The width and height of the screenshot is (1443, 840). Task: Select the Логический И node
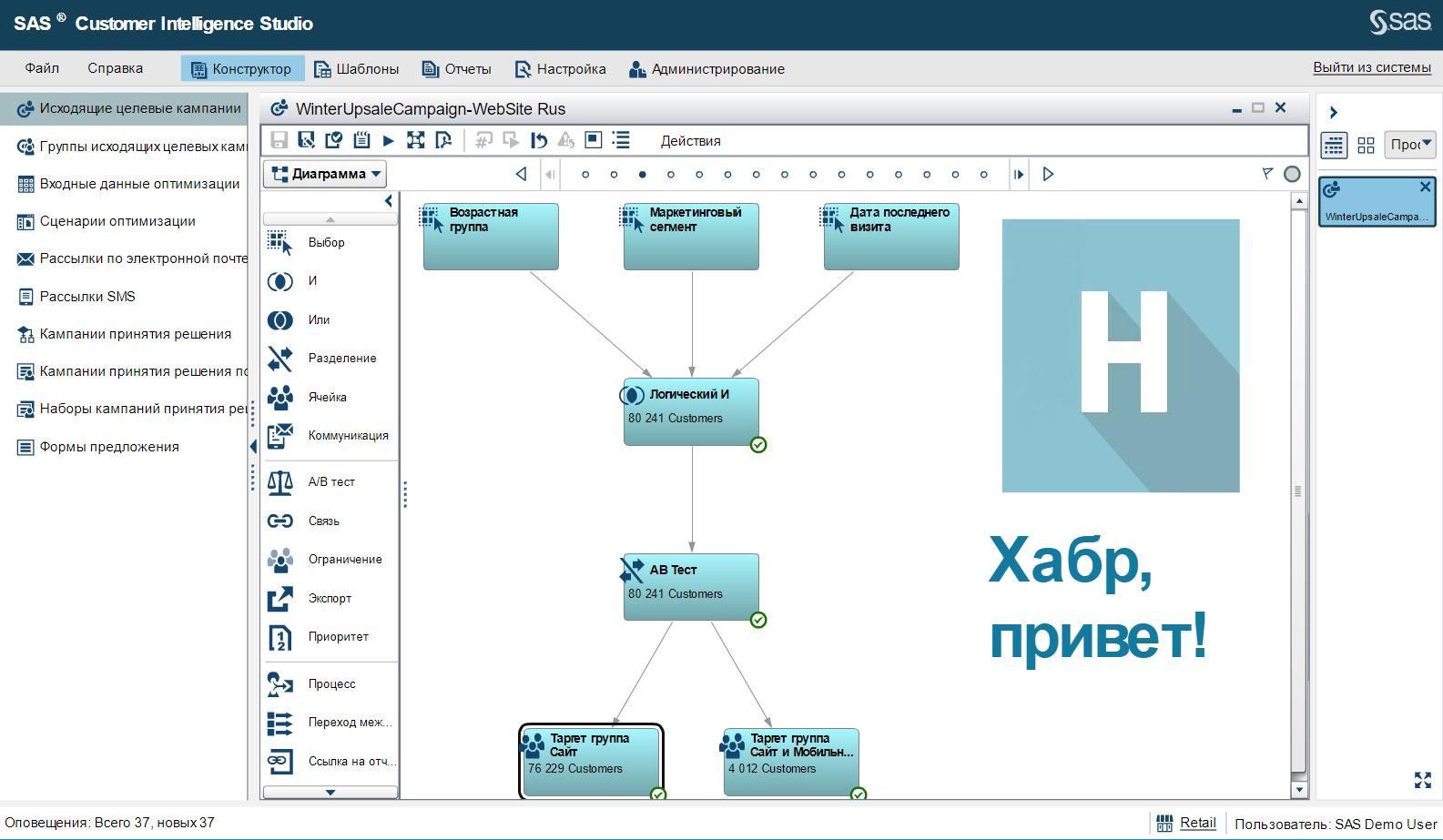(x=691, y=412)
